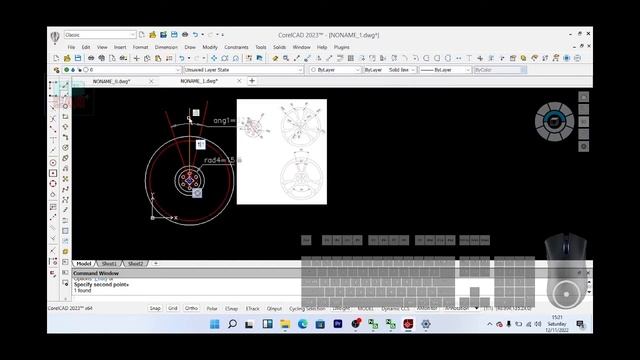Click the Paste icon in the standard toolbar

tap(158, 58)
